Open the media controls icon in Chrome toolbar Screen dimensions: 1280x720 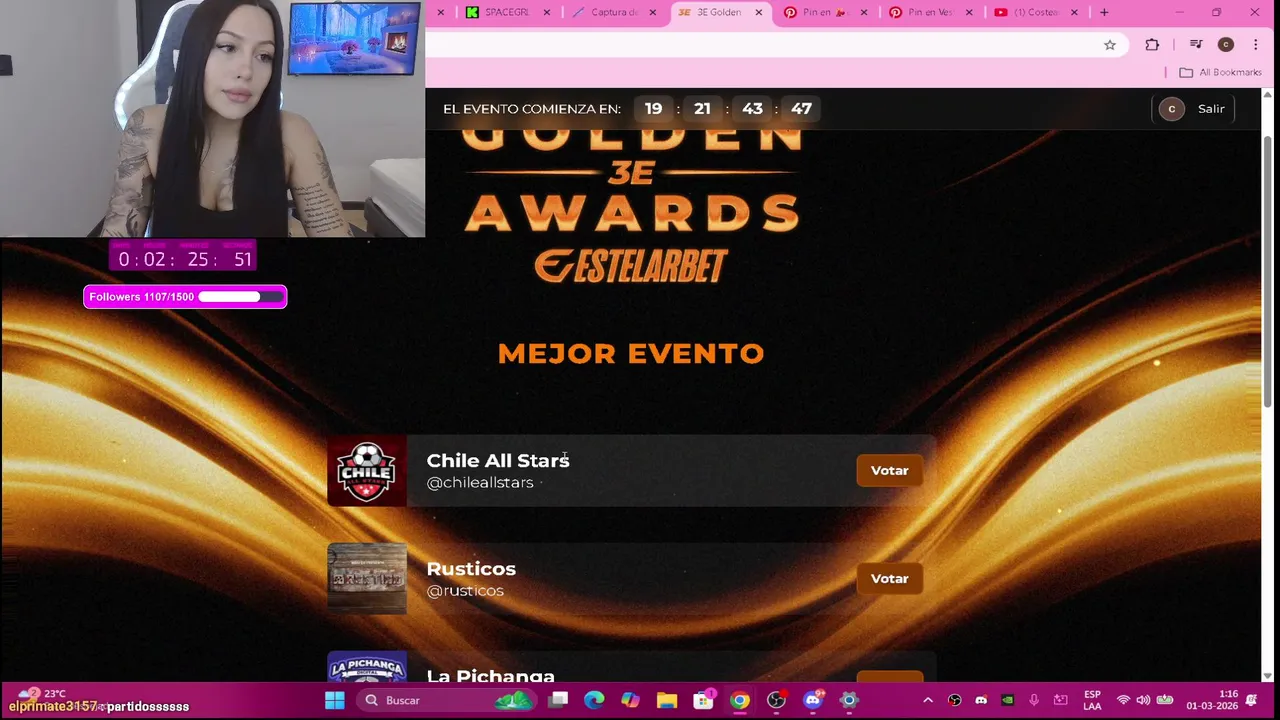coord(1196,44)
